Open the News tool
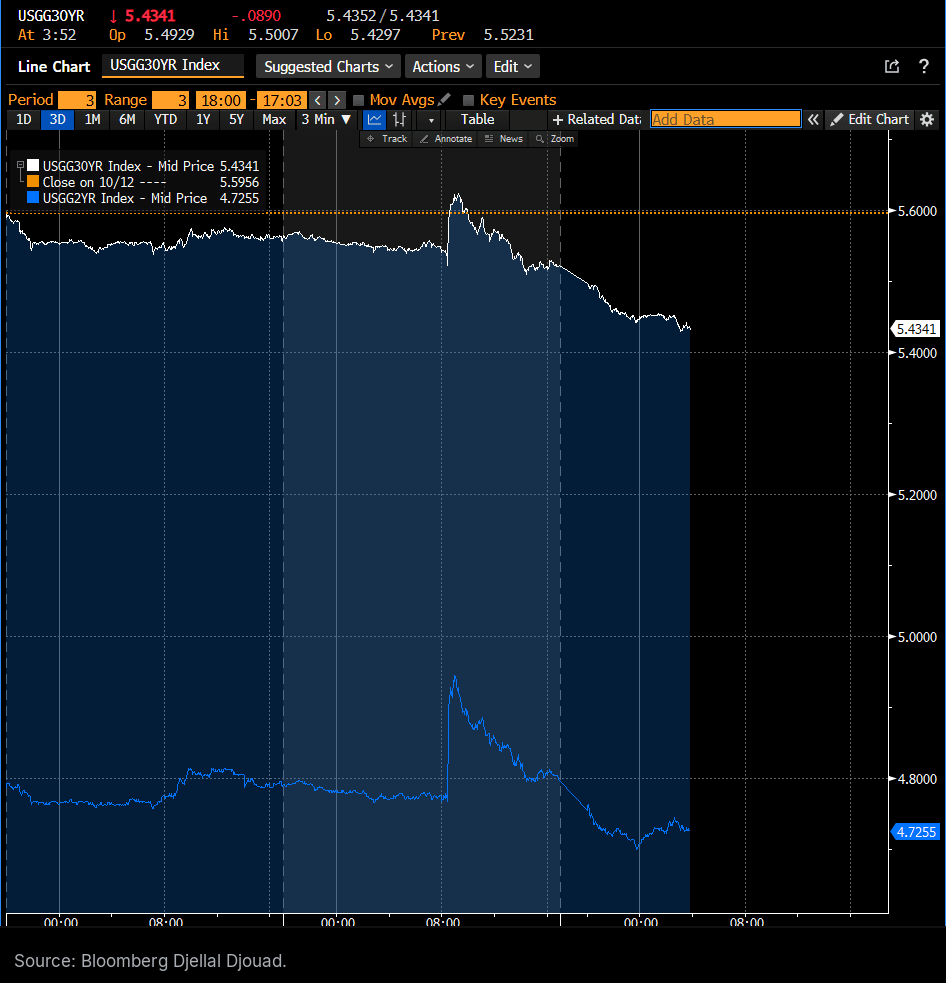The height and width of the screenshot is (983, 946). click(504, 139)
